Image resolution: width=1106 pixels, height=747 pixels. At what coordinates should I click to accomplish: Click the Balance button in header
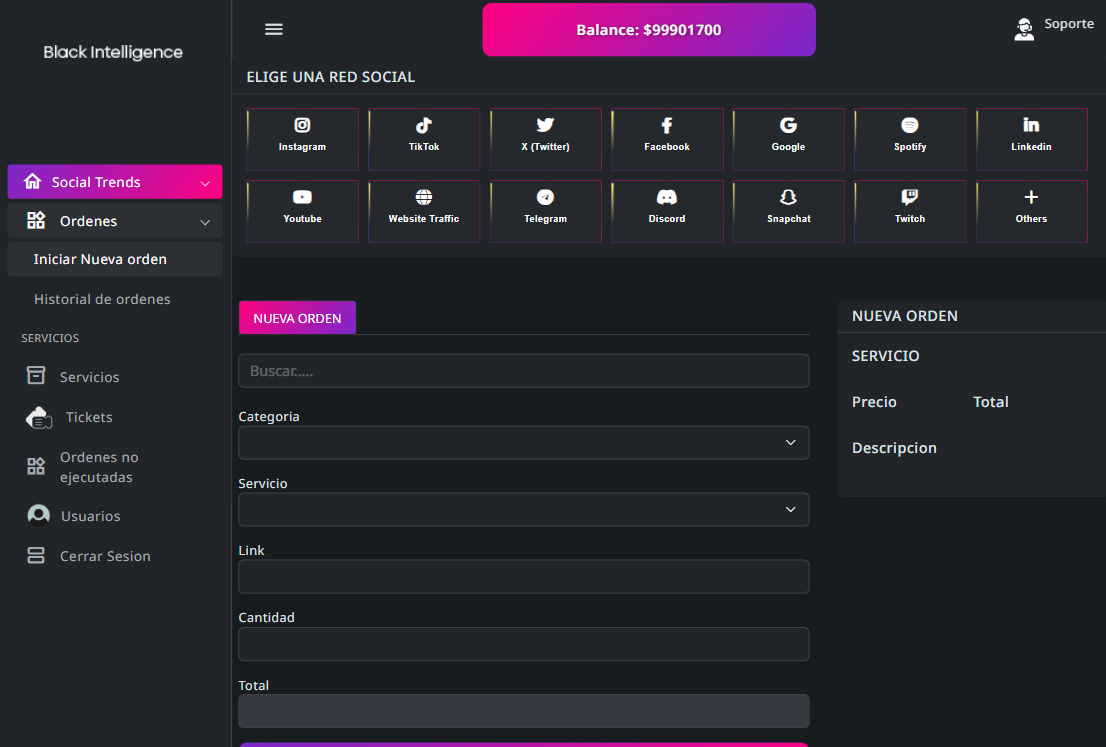point(648,30)
